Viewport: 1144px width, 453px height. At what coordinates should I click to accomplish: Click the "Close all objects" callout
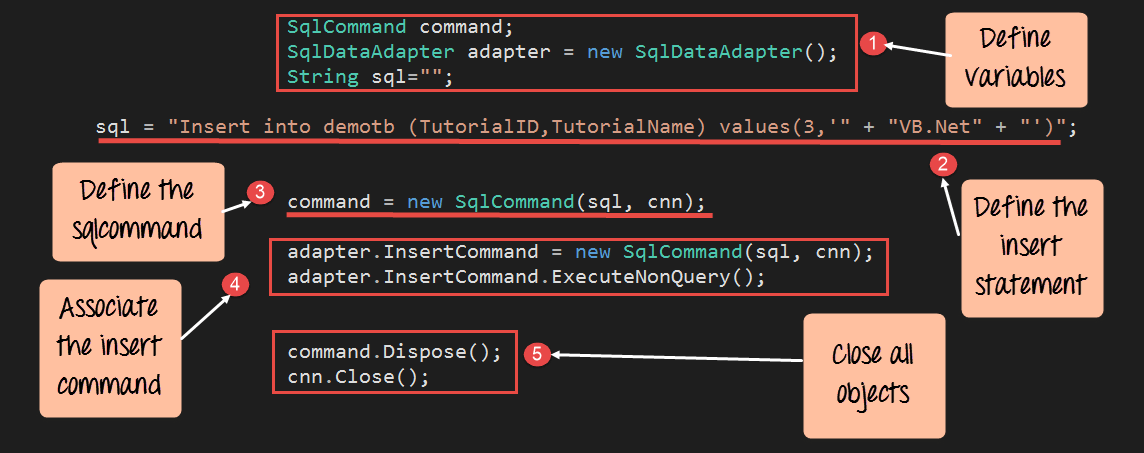tap(873, 375)
